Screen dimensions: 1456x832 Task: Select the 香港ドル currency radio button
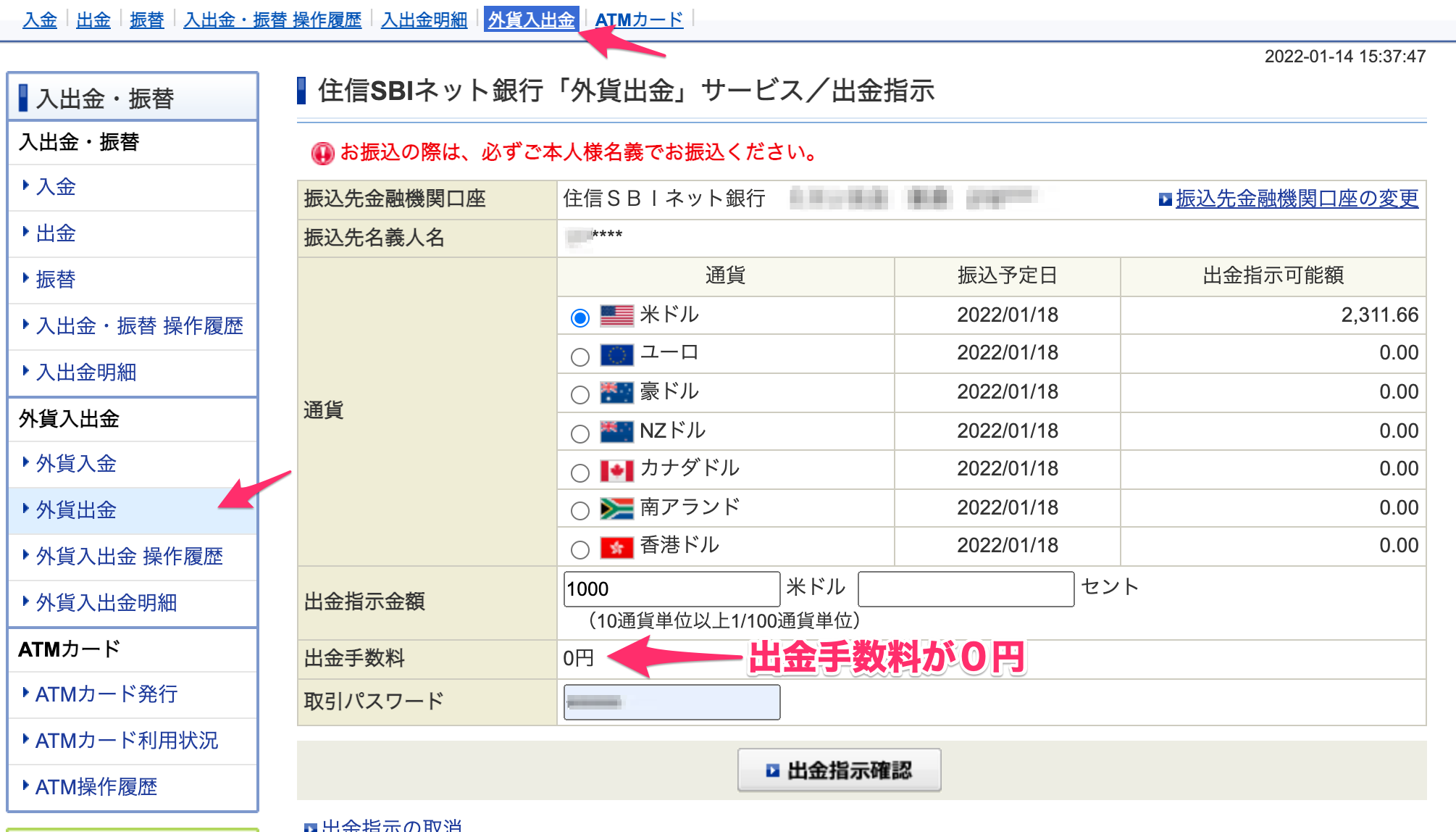(x=580, y=549)
